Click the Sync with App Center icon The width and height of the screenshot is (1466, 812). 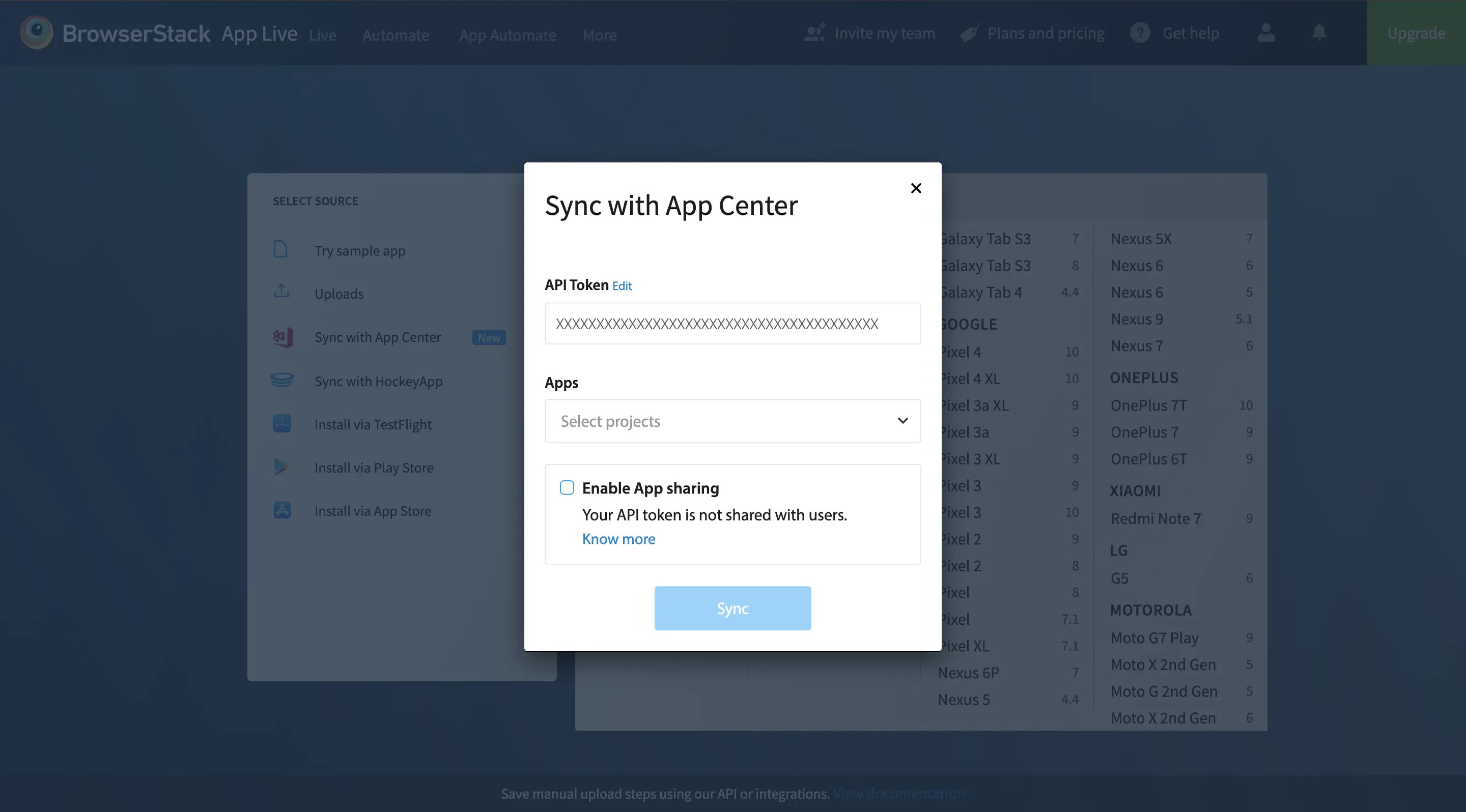283,337
